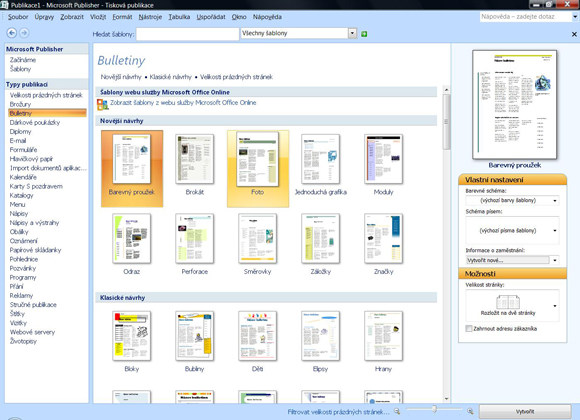The width and height of the screenshot is (580, 420).
Task: Select the Foto bulletin template
Action: click(x=258, y=168)
